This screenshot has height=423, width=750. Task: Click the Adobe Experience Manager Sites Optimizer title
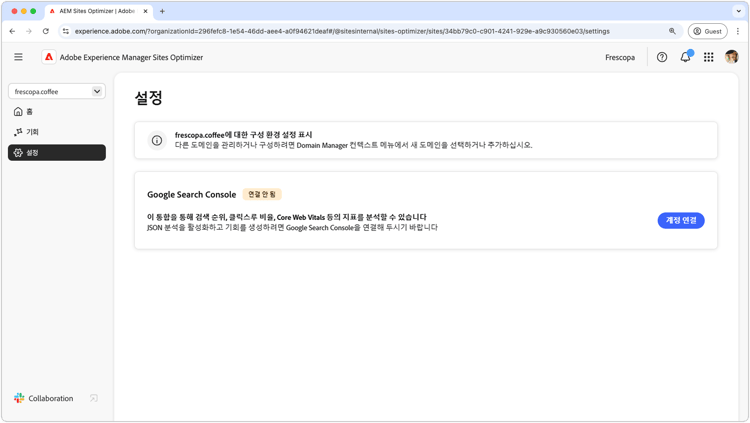131,57
